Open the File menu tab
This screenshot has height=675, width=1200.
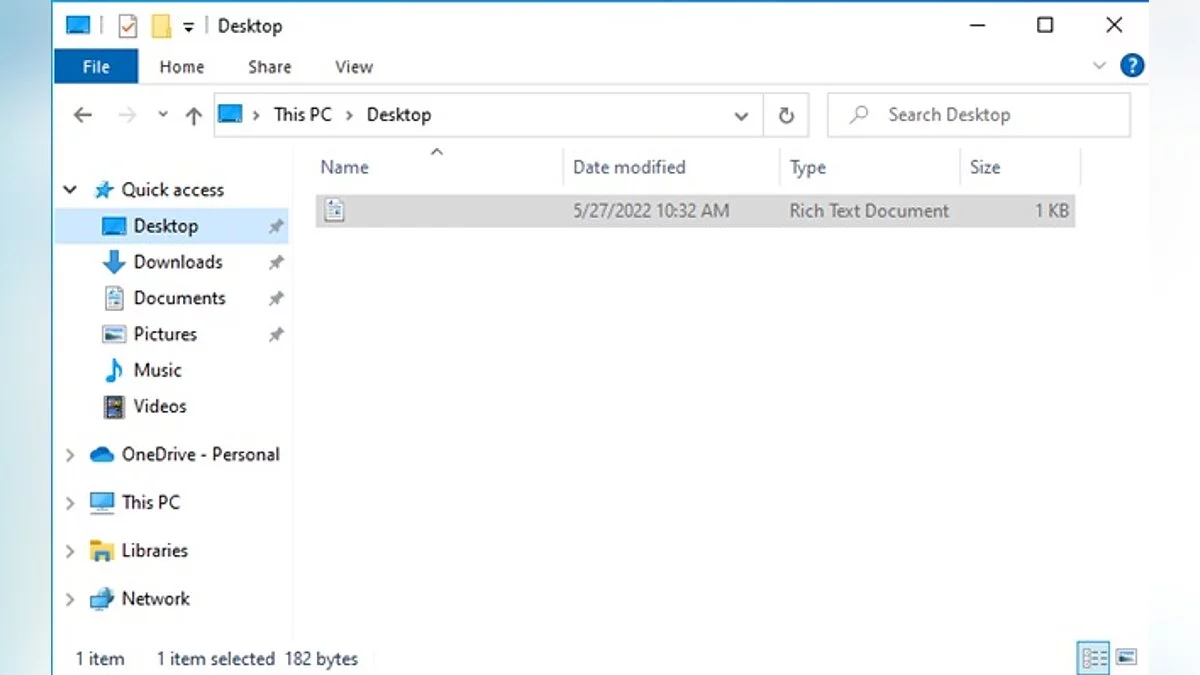[96, 67]
